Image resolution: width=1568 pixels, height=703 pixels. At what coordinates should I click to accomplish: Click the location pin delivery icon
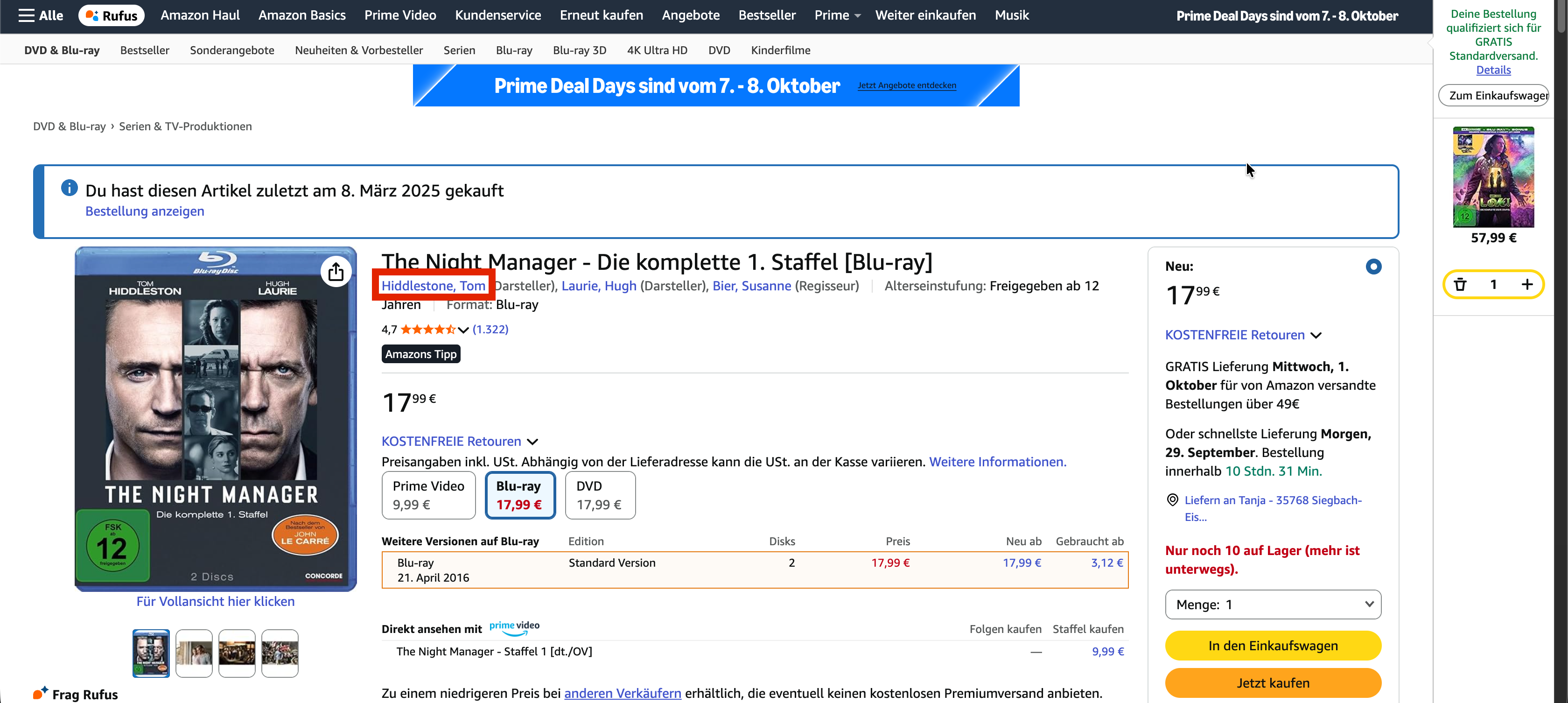[1172, 499]
